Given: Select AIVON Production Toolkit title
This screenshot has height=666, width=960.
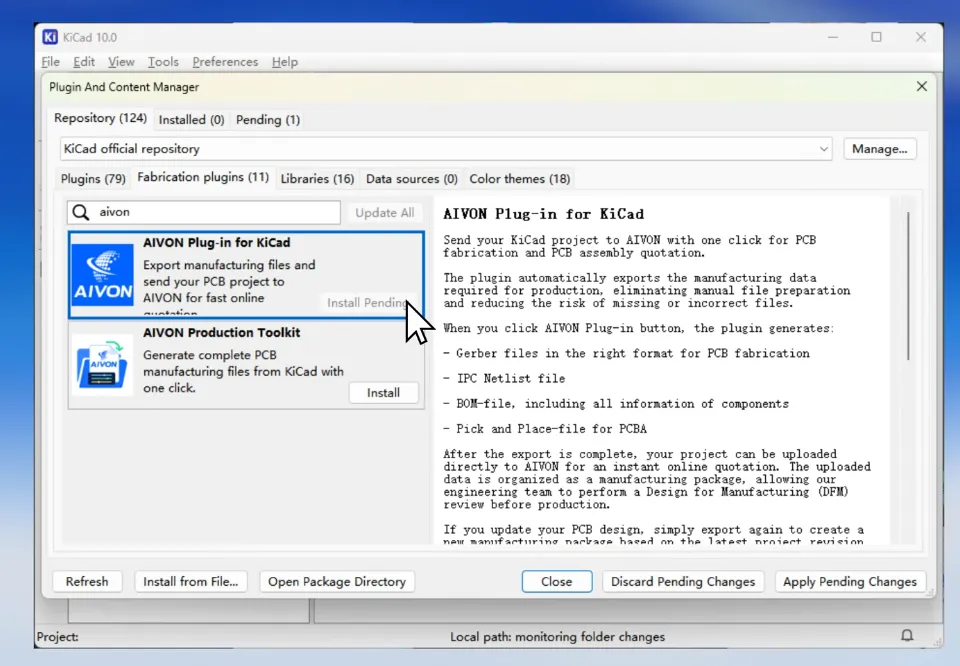Looking at the screenshot, I should click(222, 332).
